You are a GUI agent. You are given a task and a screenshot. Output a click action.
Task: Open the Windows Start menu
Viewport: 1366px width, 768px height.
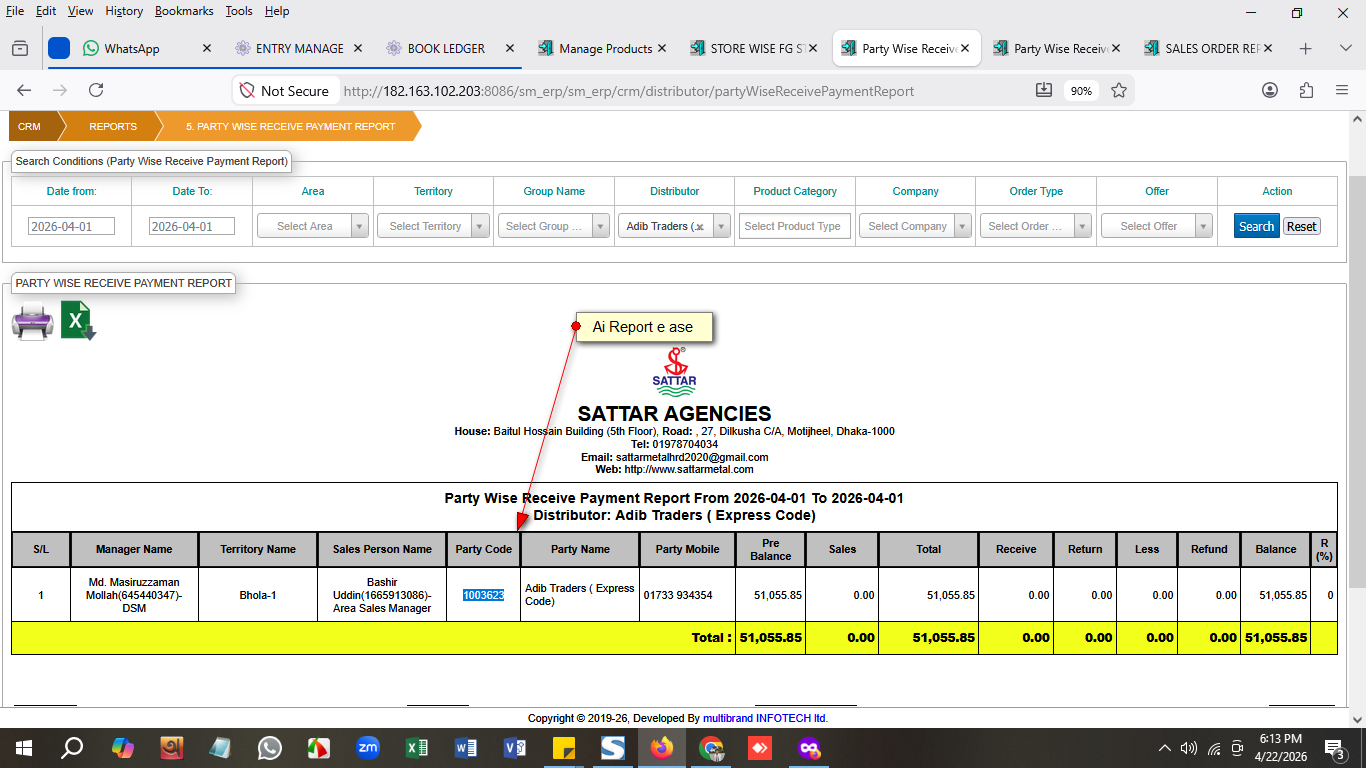point(24,747)
